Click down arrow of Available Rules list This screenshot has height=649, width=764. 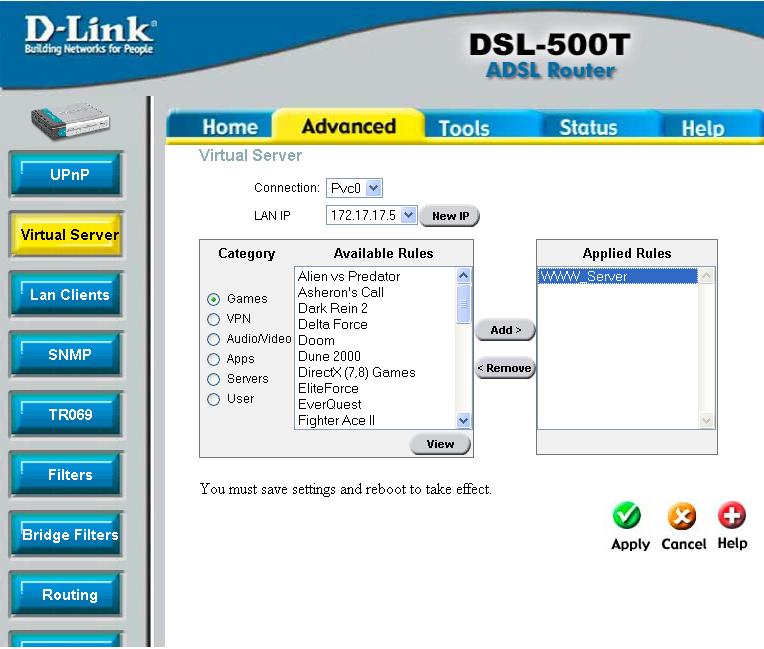click(463, 421)
